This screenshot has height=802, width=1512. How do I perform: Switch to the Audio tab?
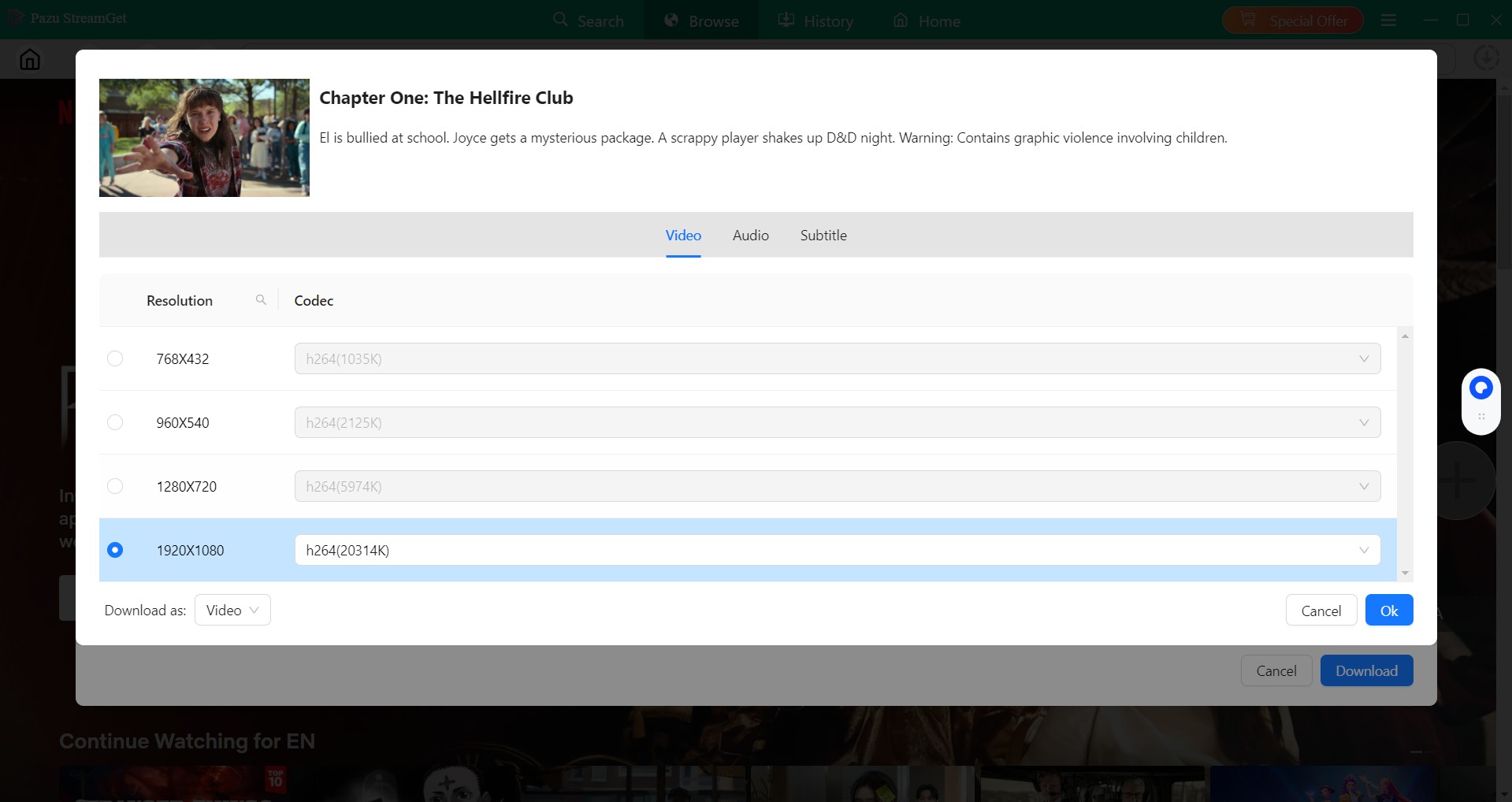(x=749, y=235)
